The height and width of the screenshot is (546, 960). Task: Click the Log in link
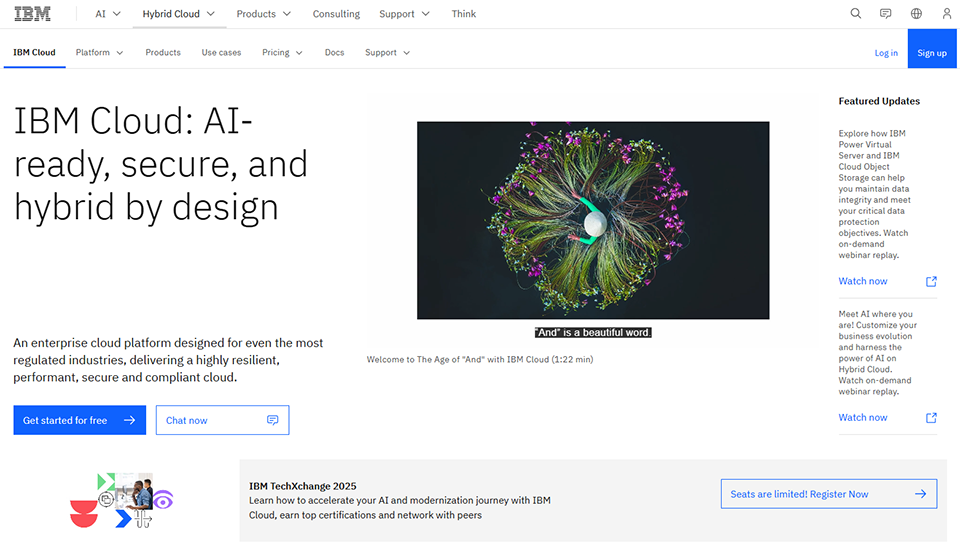coord(886,53)
